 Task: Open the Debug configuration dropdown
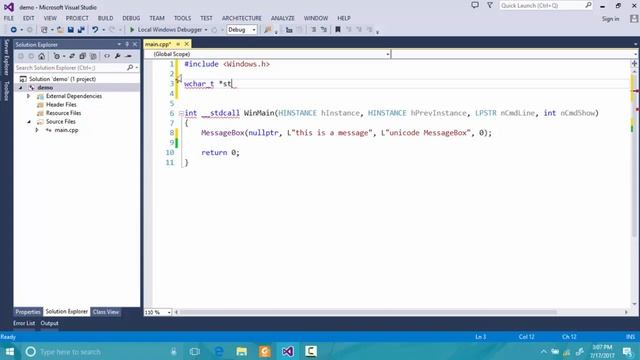pyautogui.click(x=242, y=30)
